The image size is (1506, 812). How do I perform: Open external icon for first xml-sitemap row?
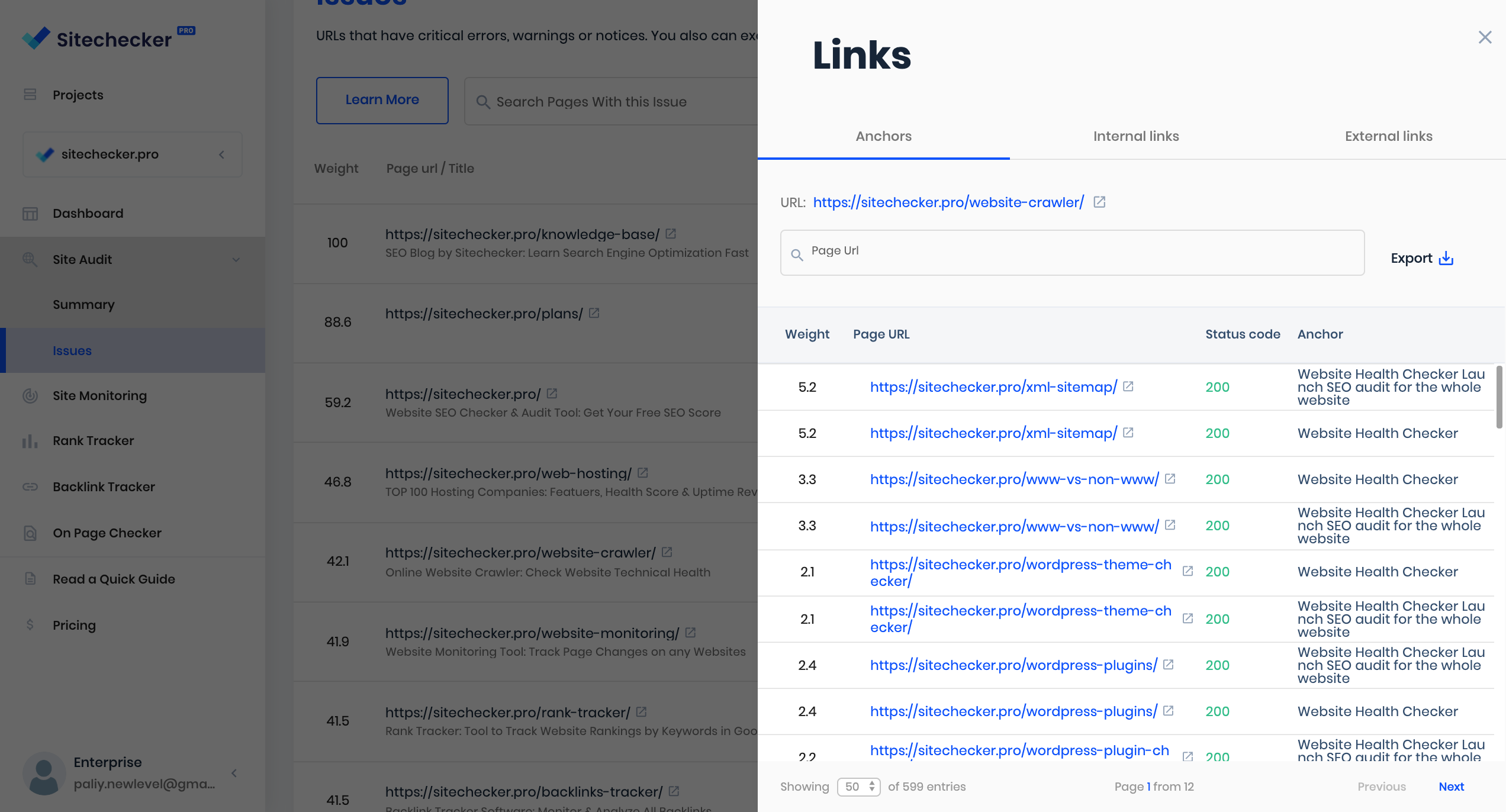(1128, 386)
